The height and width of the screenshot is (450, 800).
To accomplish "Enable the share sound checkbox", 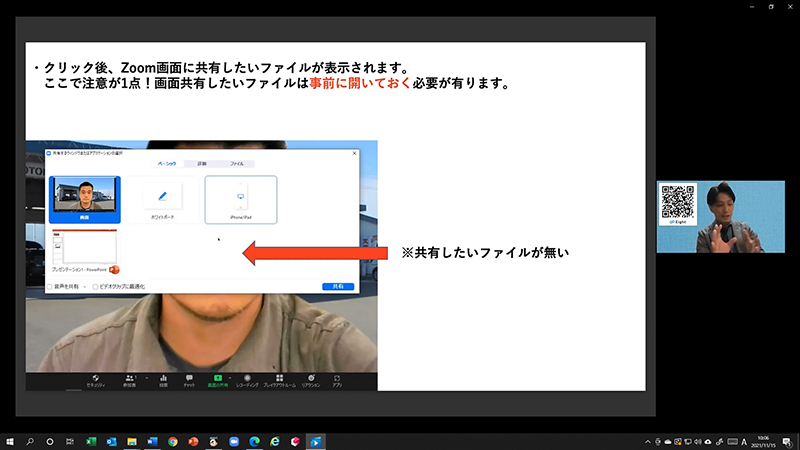I will [50, 286].
